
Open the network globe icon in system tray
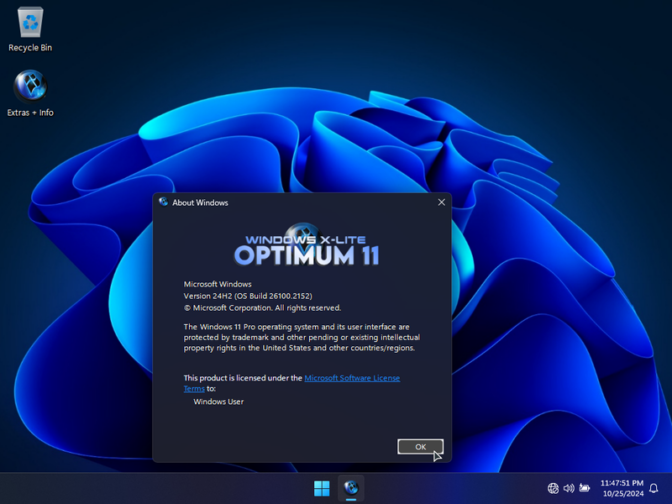click(x=553, y=488)
